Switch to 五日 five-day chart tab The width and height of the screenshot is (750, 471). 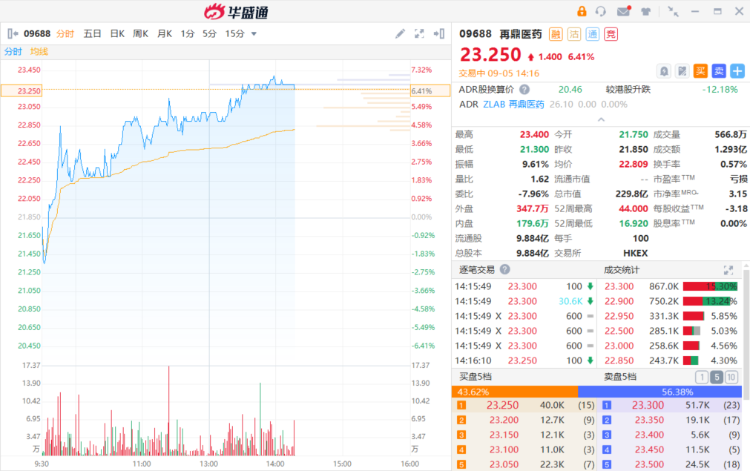point(92,33)
